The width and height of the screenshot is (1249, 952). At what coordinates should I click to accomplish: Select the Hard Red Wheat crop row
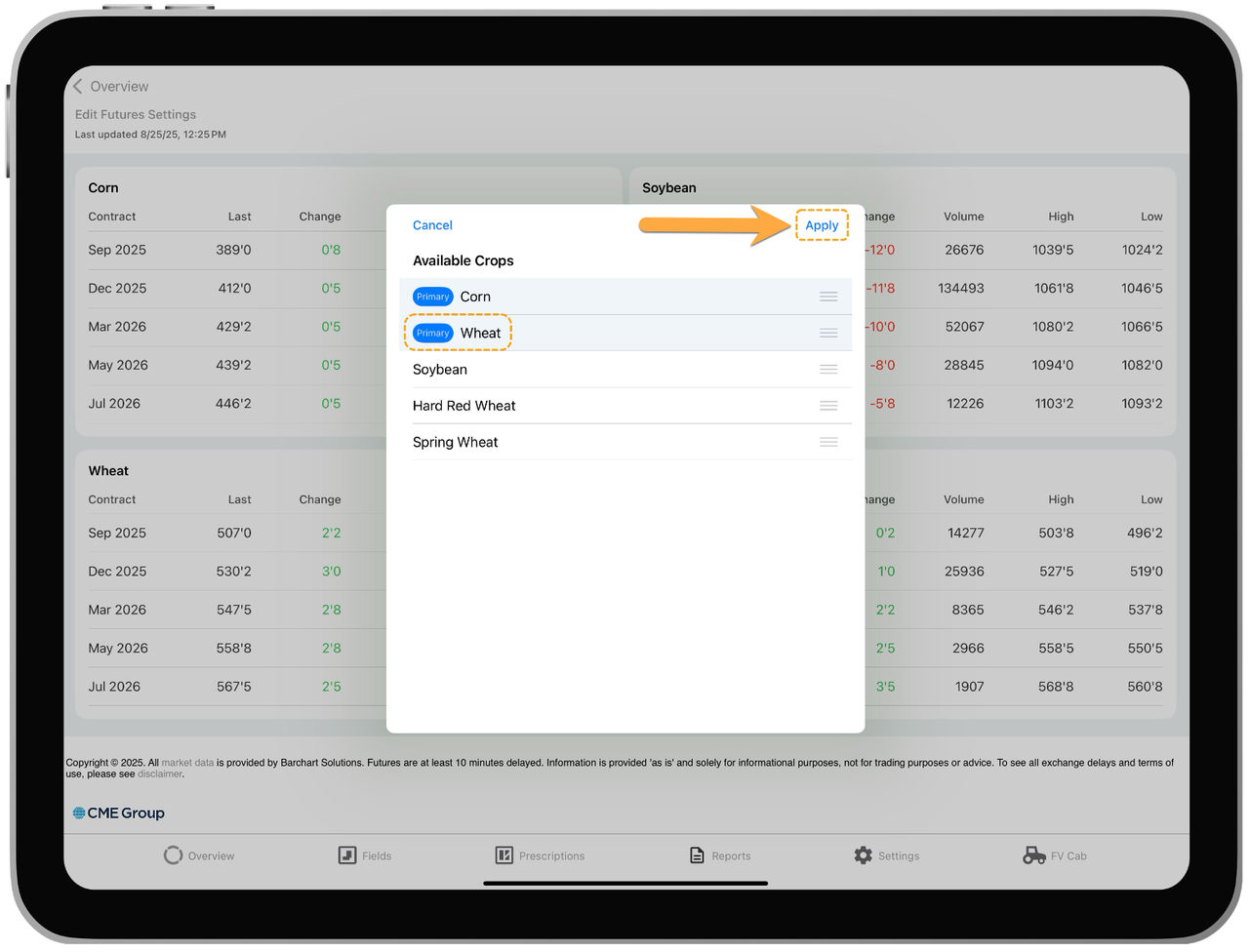(x=625, y=406)
